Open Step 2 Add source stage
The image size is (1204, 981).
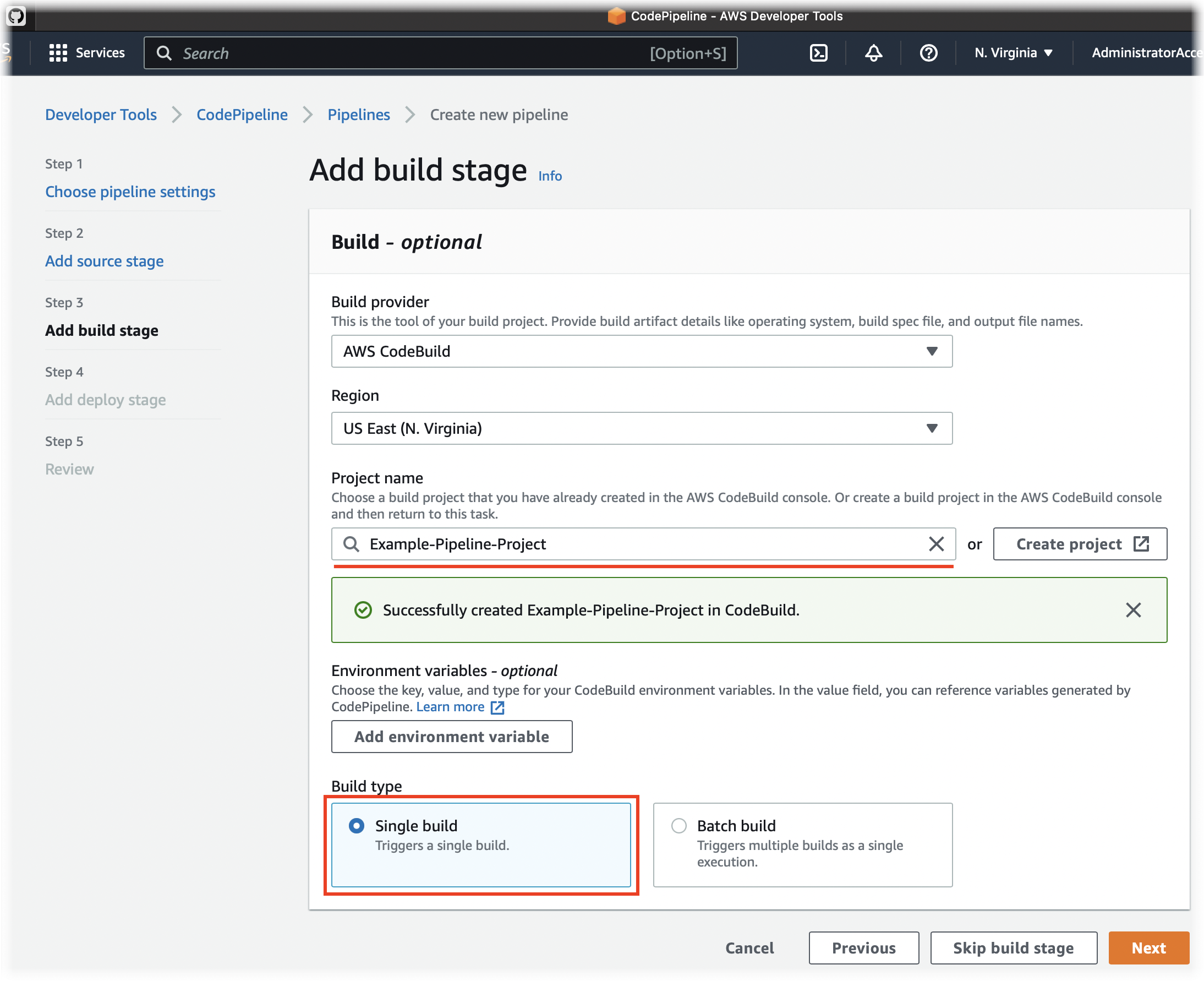pos(105,261)
